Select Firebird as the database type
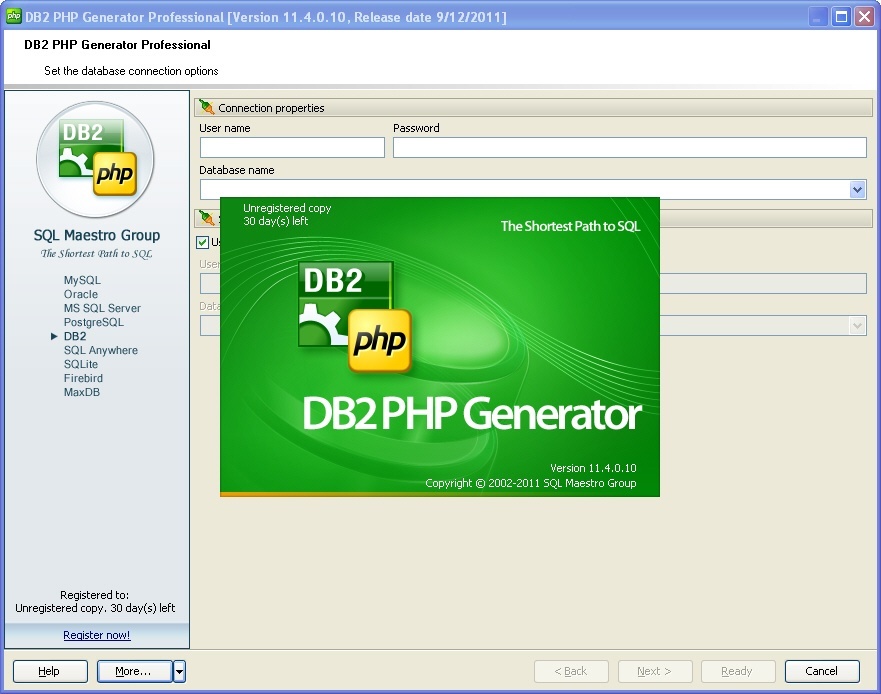 (x=83, y=378)
